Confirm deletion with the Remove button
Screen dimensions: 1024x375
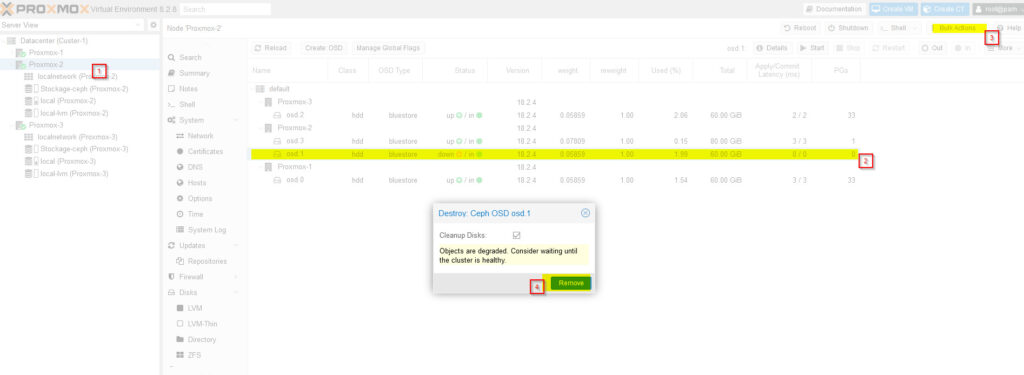[x=571, y=283]
